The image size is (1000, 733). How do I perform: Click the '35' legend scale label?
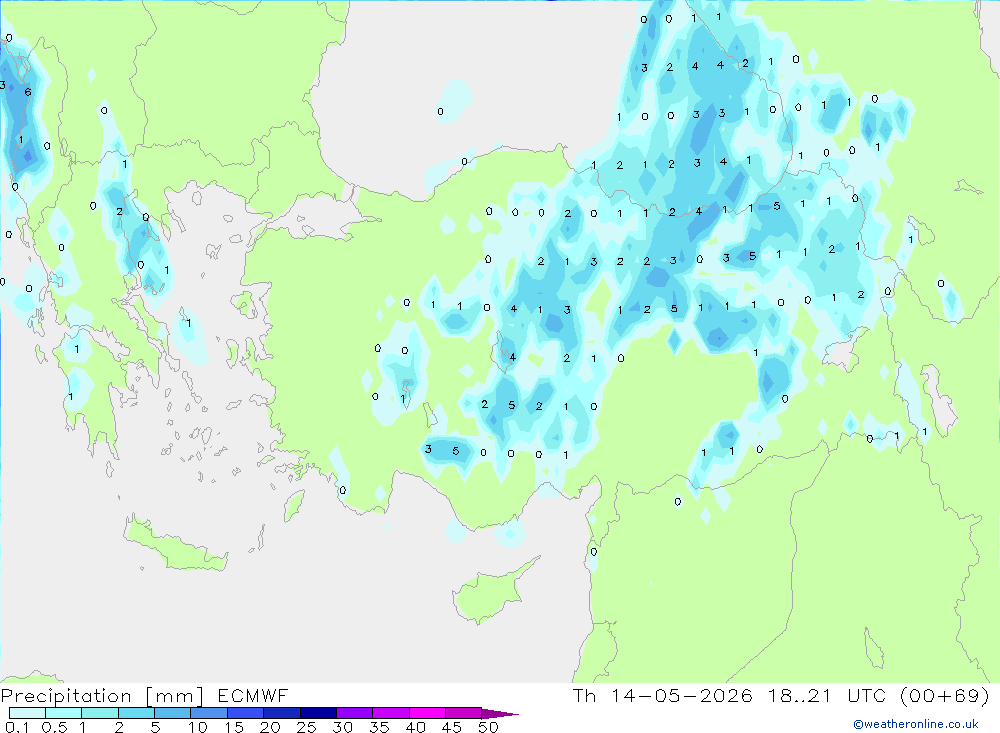pos(379,727)
